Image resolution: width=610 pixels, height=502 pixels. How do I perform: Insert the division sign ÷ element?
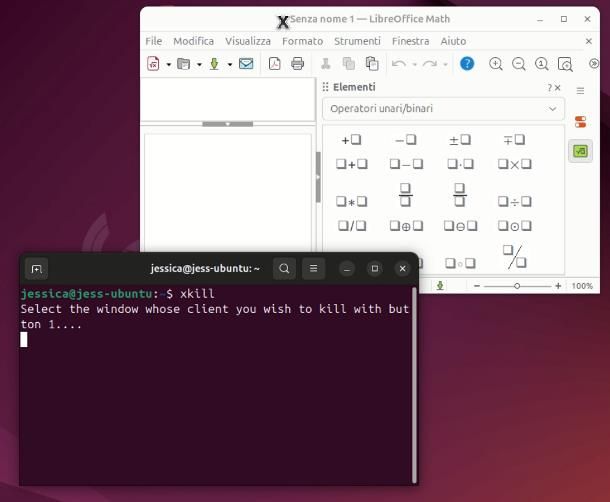click(514, 201)
